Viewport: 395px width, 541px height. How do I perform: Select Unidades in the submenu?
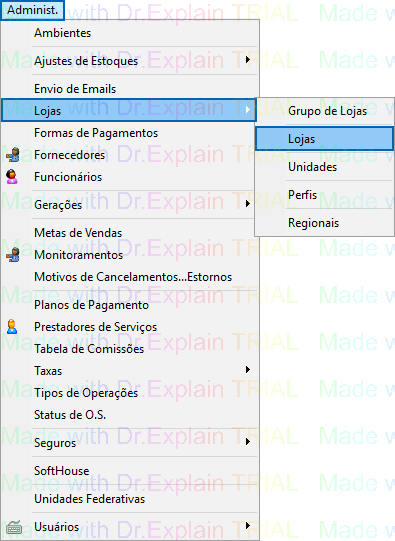click(324, 167)
